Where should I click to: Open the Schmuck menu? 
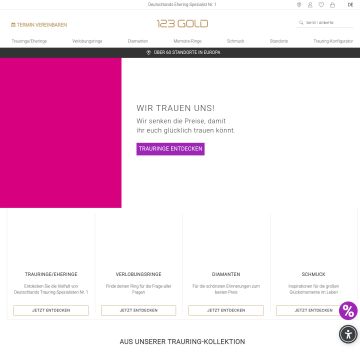click(x=235, y=41)
